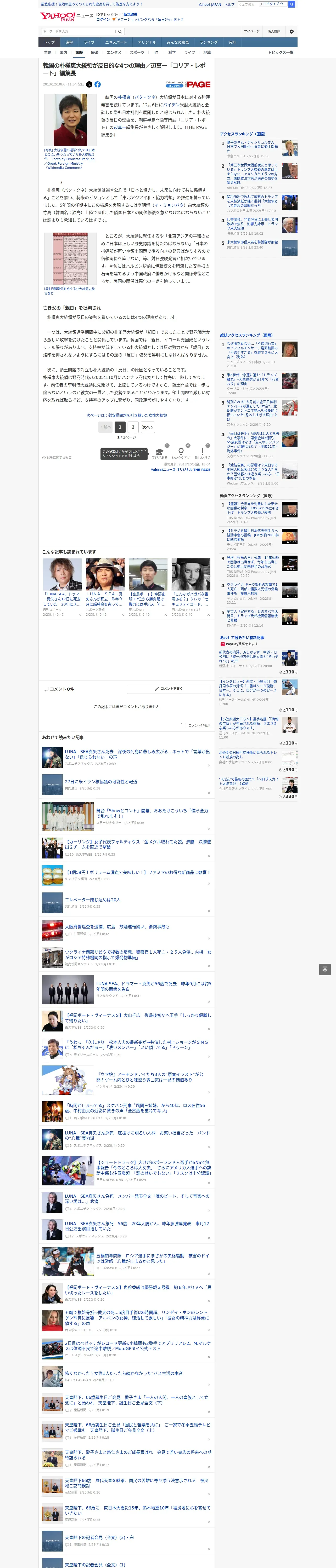Select the 有料 navigation tab
This screenshot has height=1568, width=336.
[x=232, y=43]
